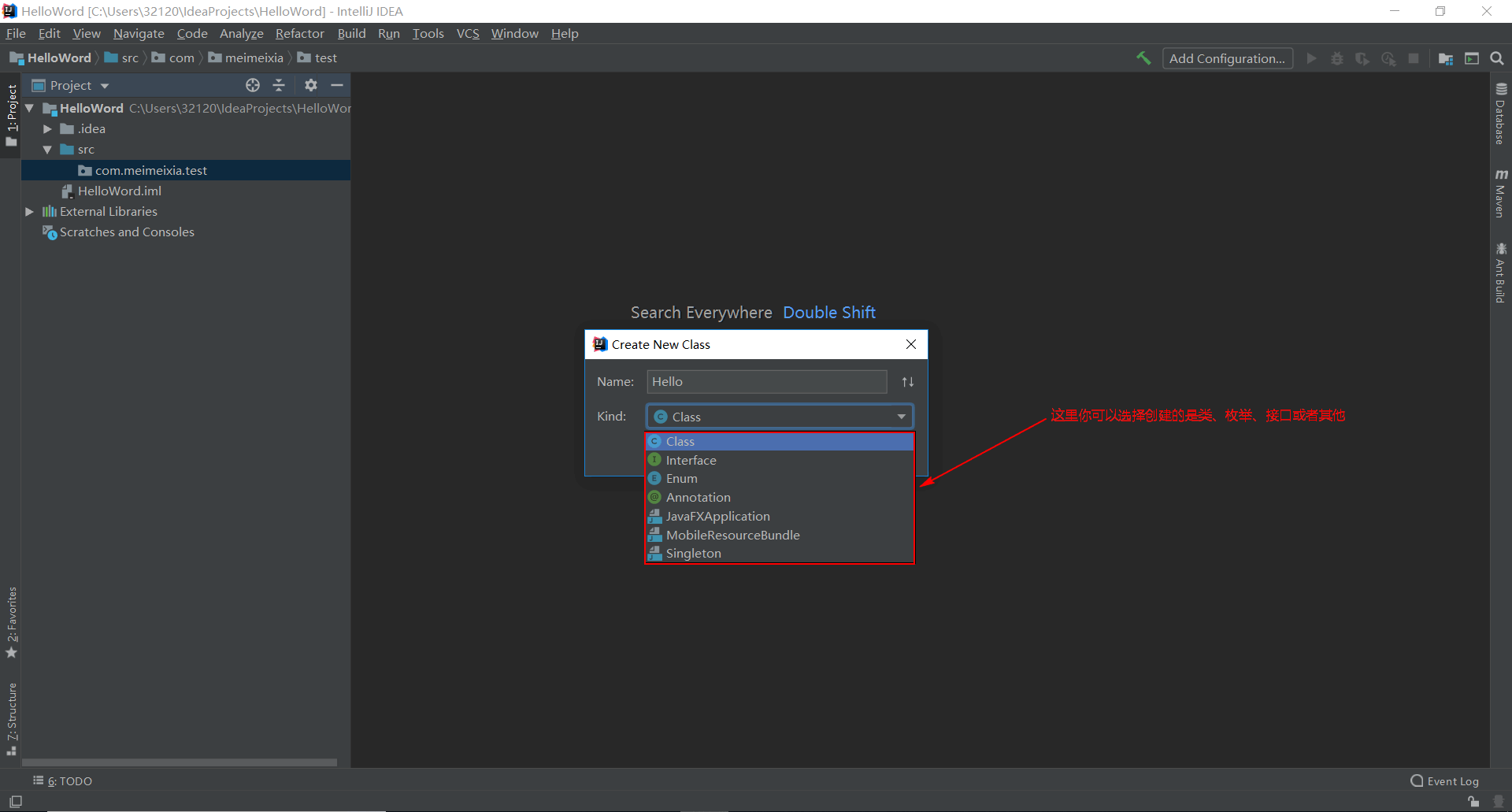Select Enum in the Kind list
Screen dimensions: 1512x812
click(780, 479)
